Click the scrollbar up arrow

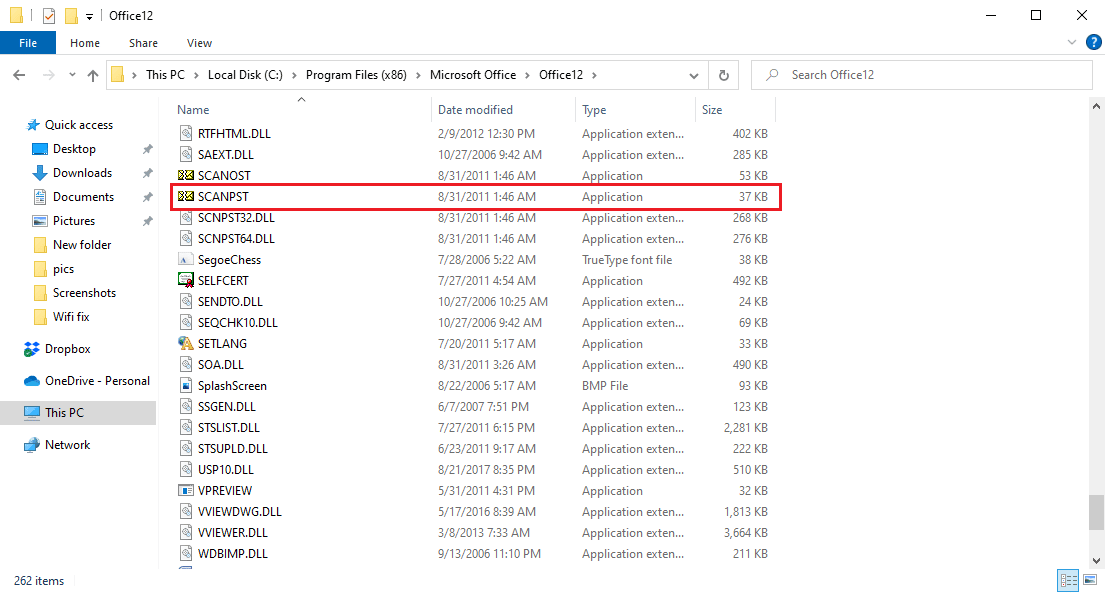[x=1096, y=107]
